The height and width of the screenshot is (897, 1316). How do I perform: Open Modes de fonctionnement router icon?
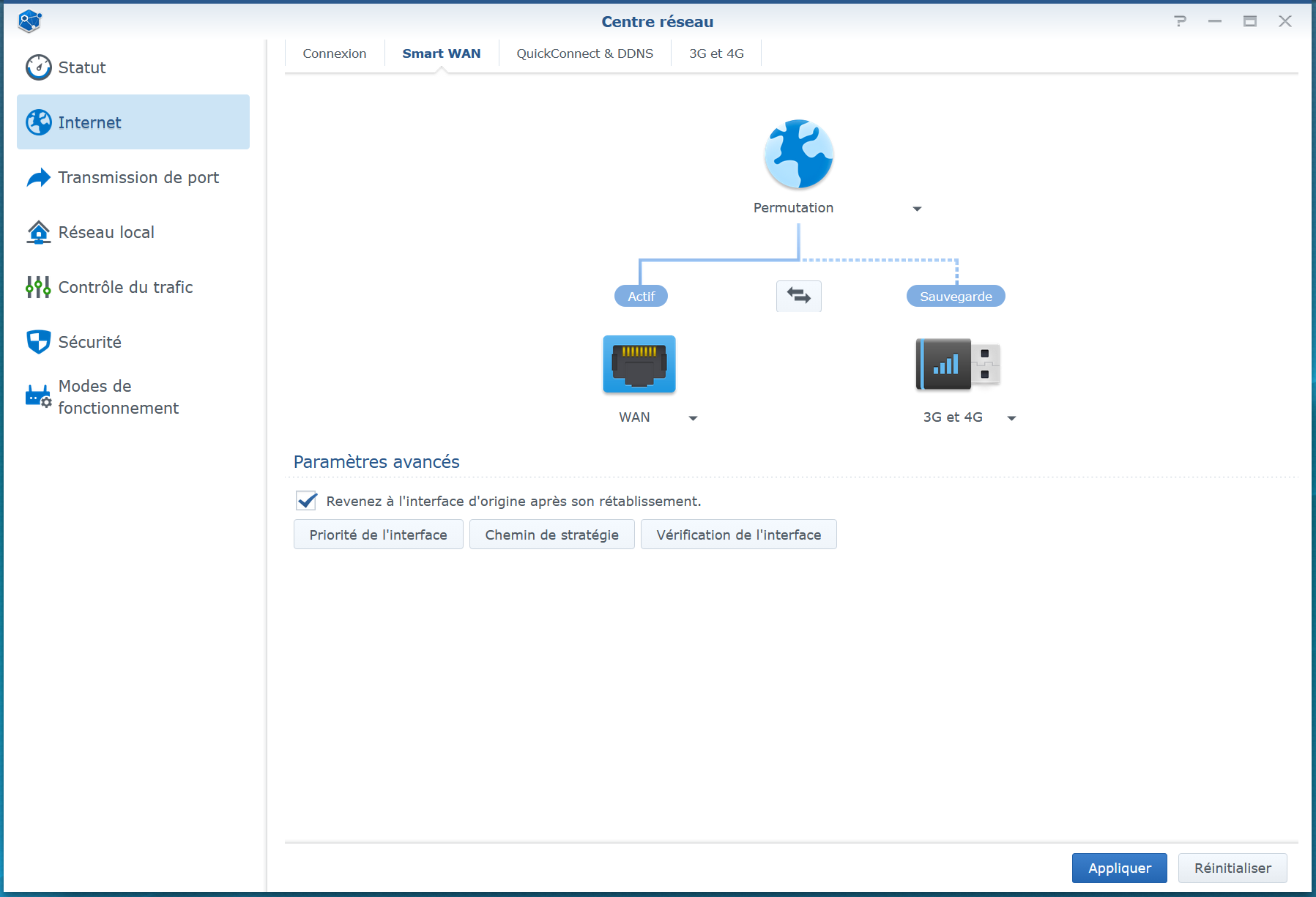click(x=38, y=397)
